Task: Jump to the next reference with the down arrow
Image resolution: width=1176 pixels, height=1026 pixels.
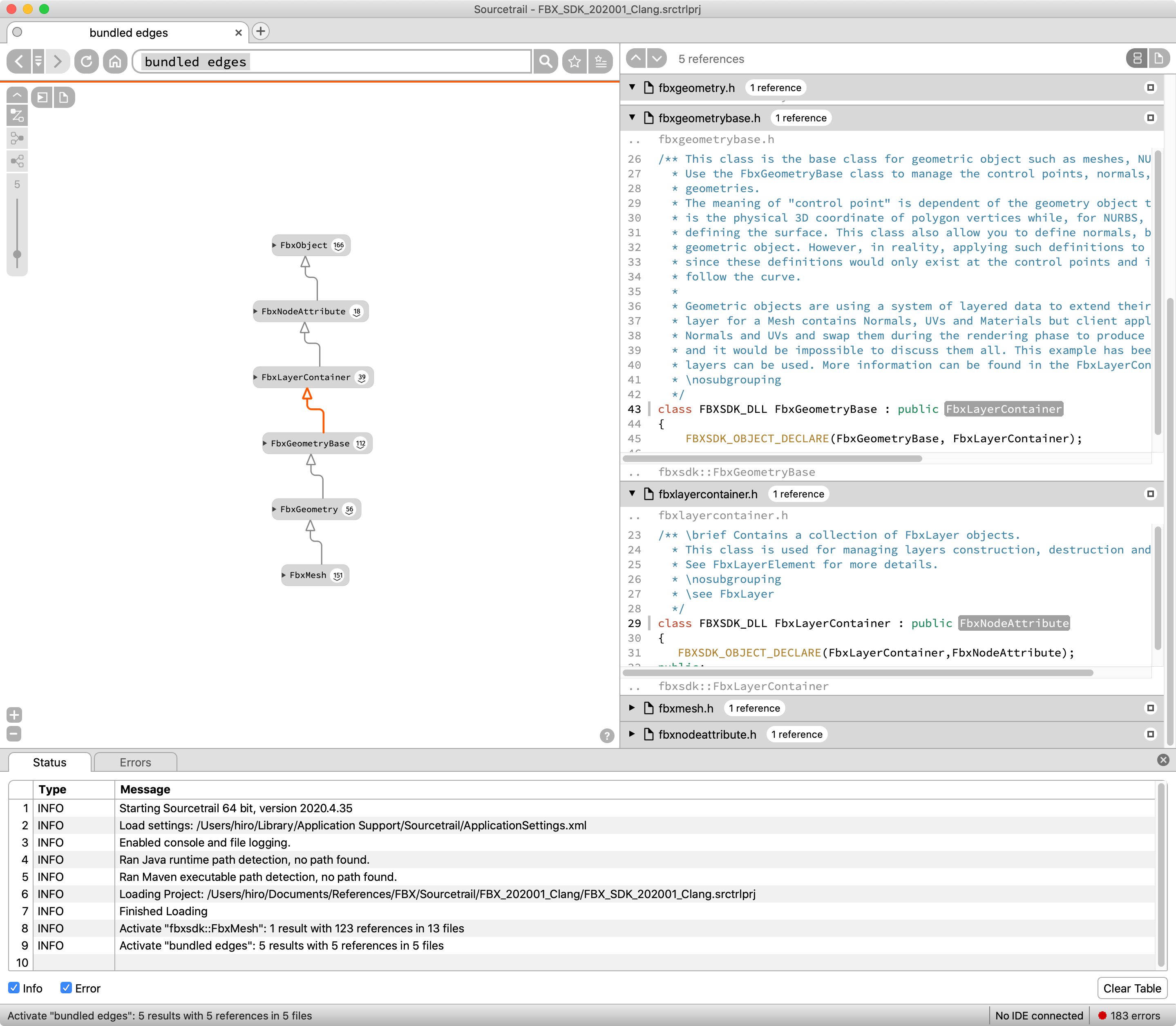Action: pos(657,58)
